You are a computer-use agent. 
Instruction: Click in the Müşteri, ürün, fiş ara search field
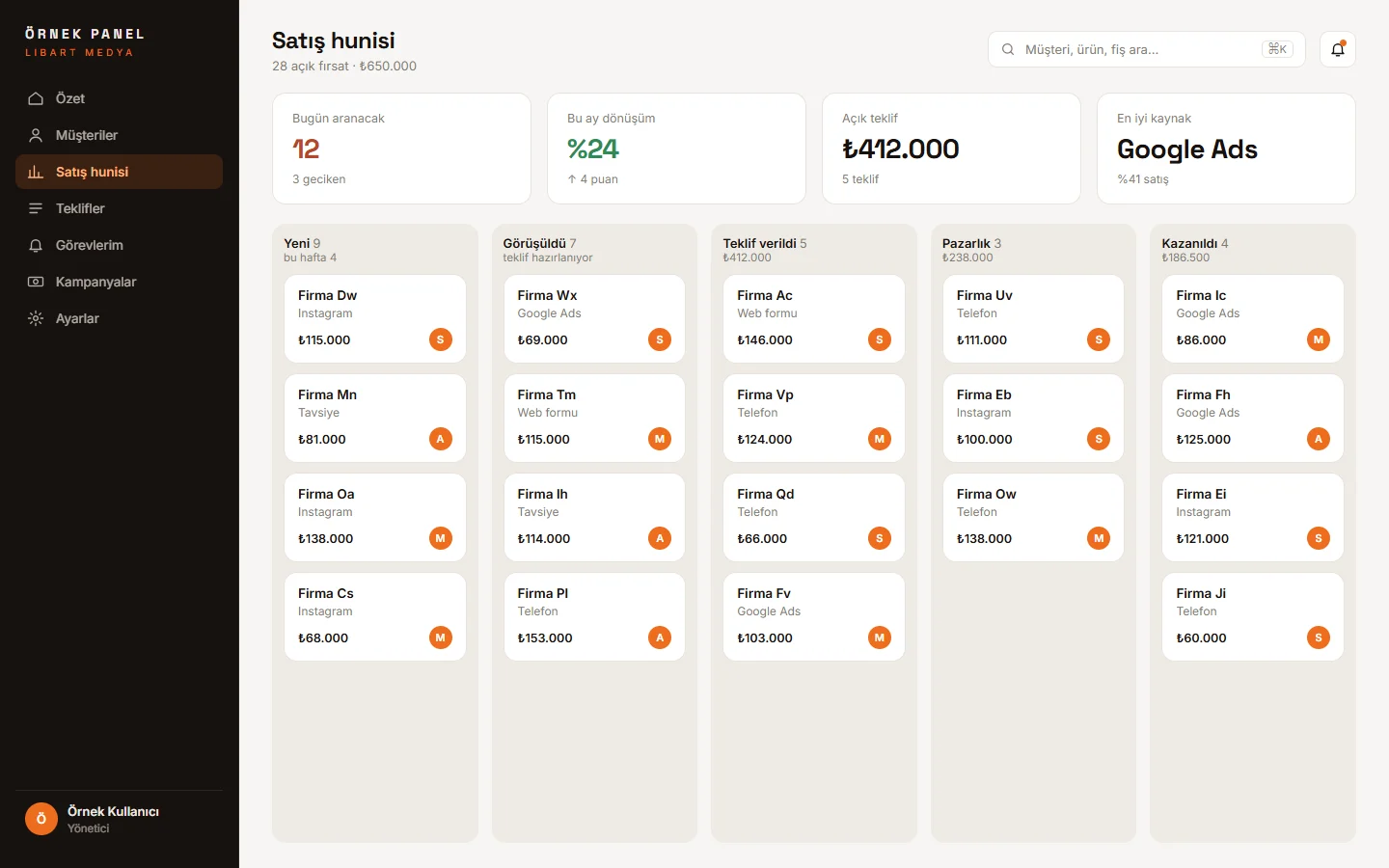point(1146,49)
